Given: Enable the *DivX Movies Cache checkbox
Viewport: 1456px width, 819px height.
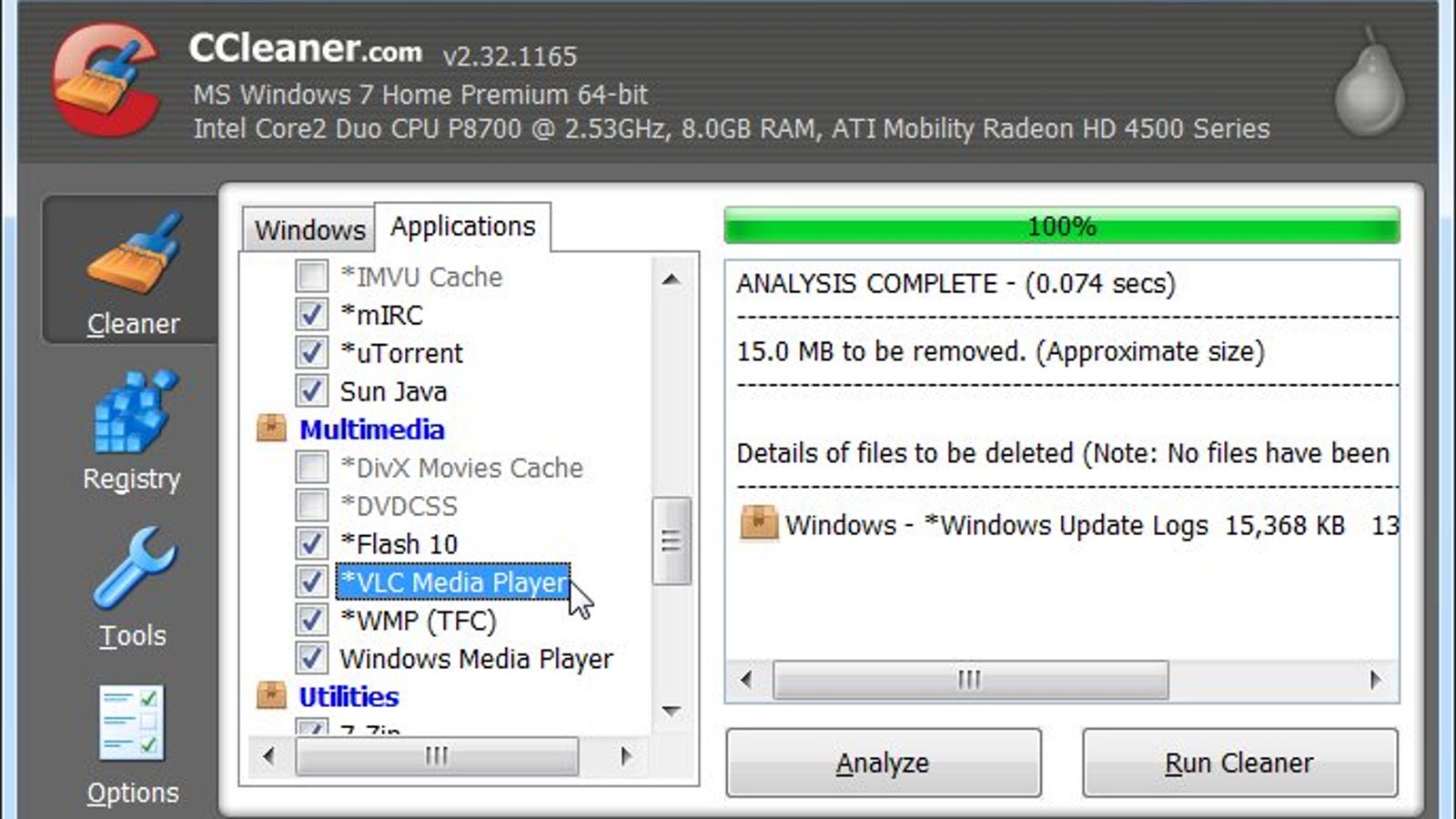Looking at the screenshot, I should click(x=311, y=468).
